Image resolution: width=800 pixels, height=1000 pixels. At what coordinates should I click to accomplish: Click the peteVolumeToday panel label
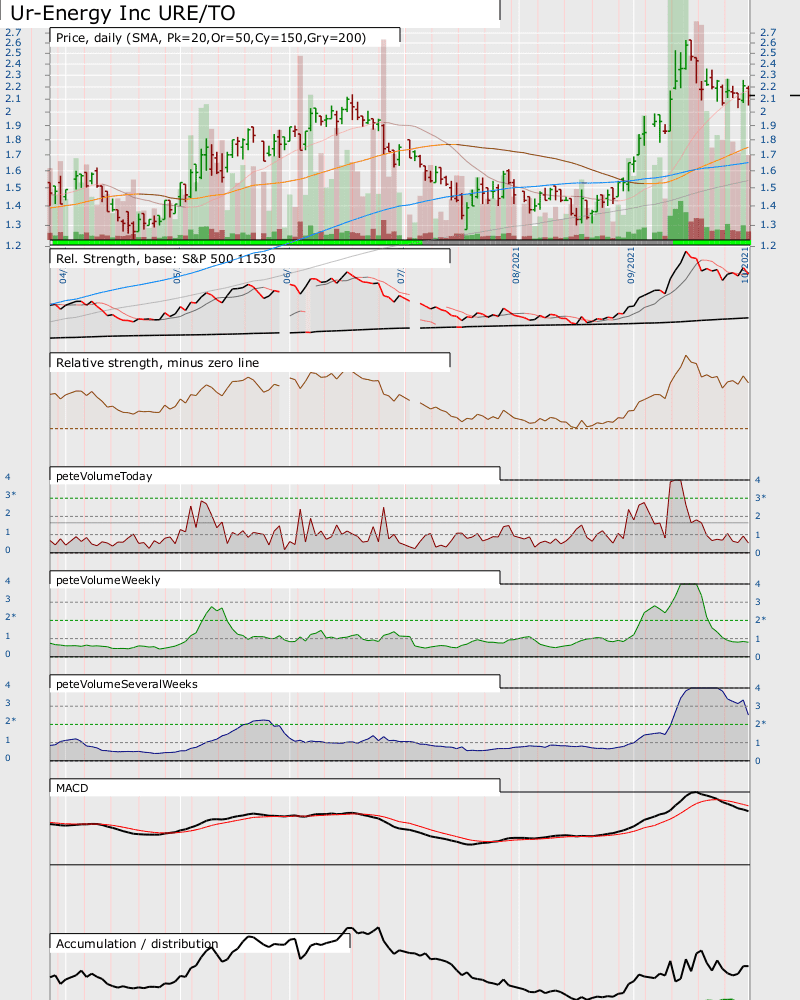(104, 476)
